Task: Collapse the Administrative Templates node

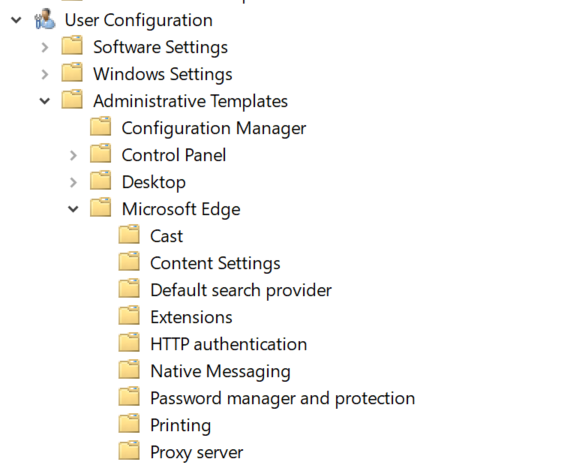Action: (45, 101)
